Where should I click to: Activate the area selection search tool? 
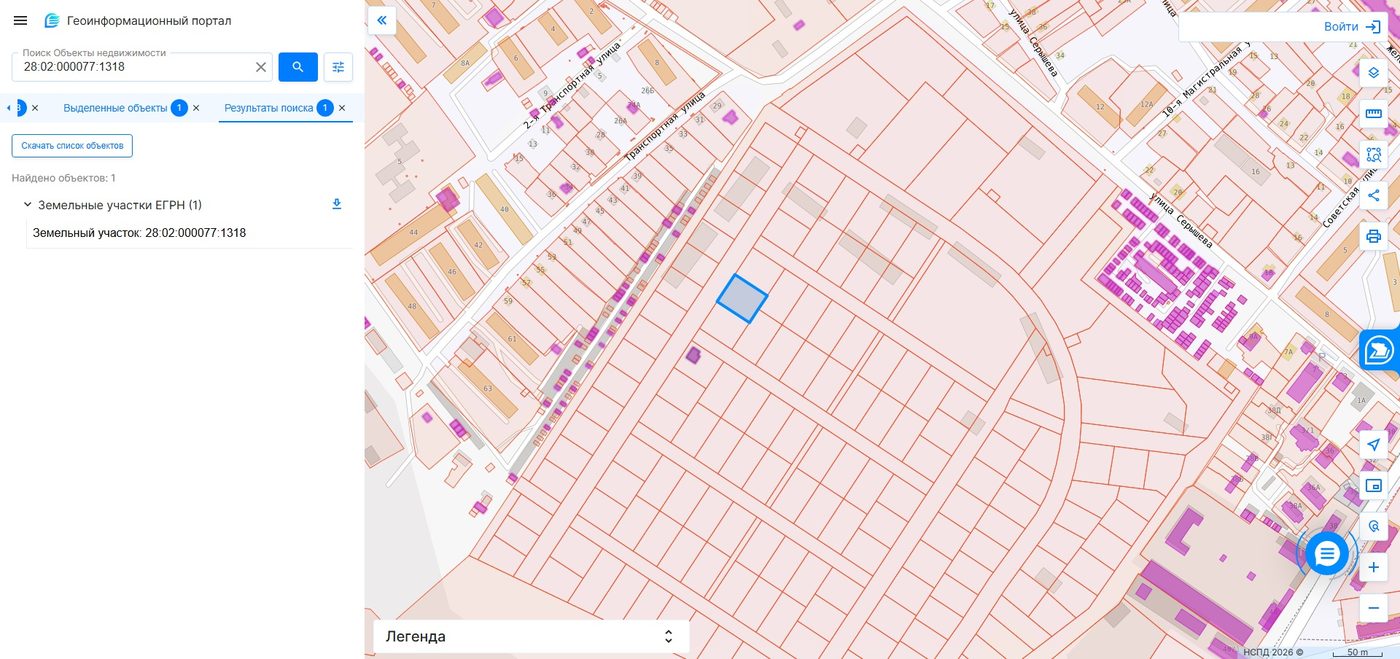(x=1374, y=155)
